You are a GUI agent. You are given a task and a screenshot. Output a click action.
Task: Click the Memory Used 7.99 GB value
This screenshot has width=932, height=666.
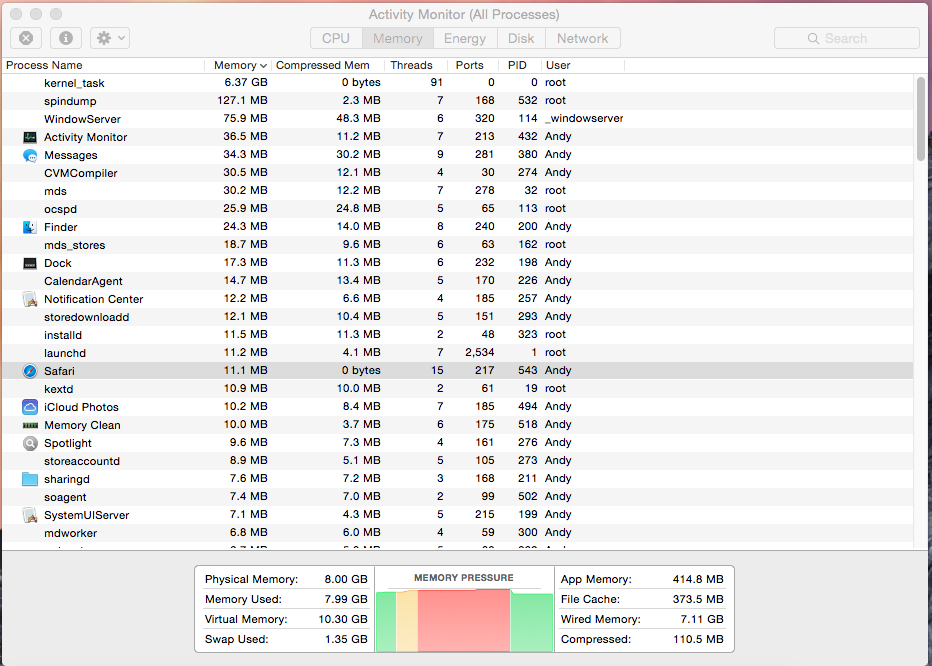[x=345, y=599]
